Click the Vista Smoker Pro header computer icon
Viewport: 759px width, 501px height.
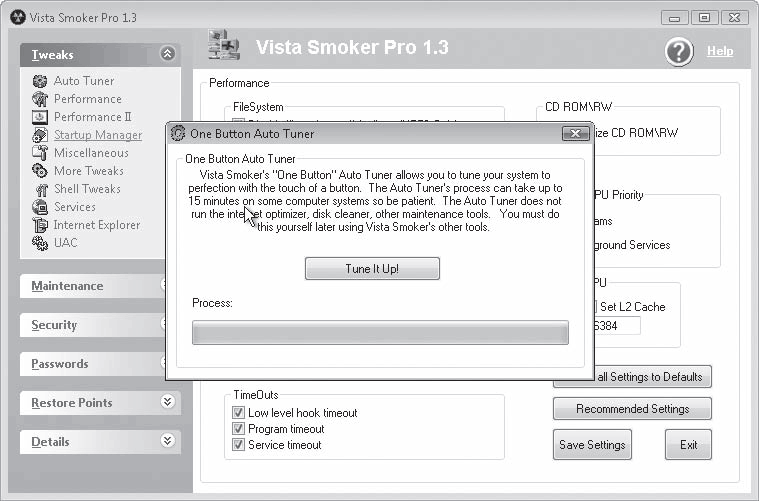(x=224, y=45)
